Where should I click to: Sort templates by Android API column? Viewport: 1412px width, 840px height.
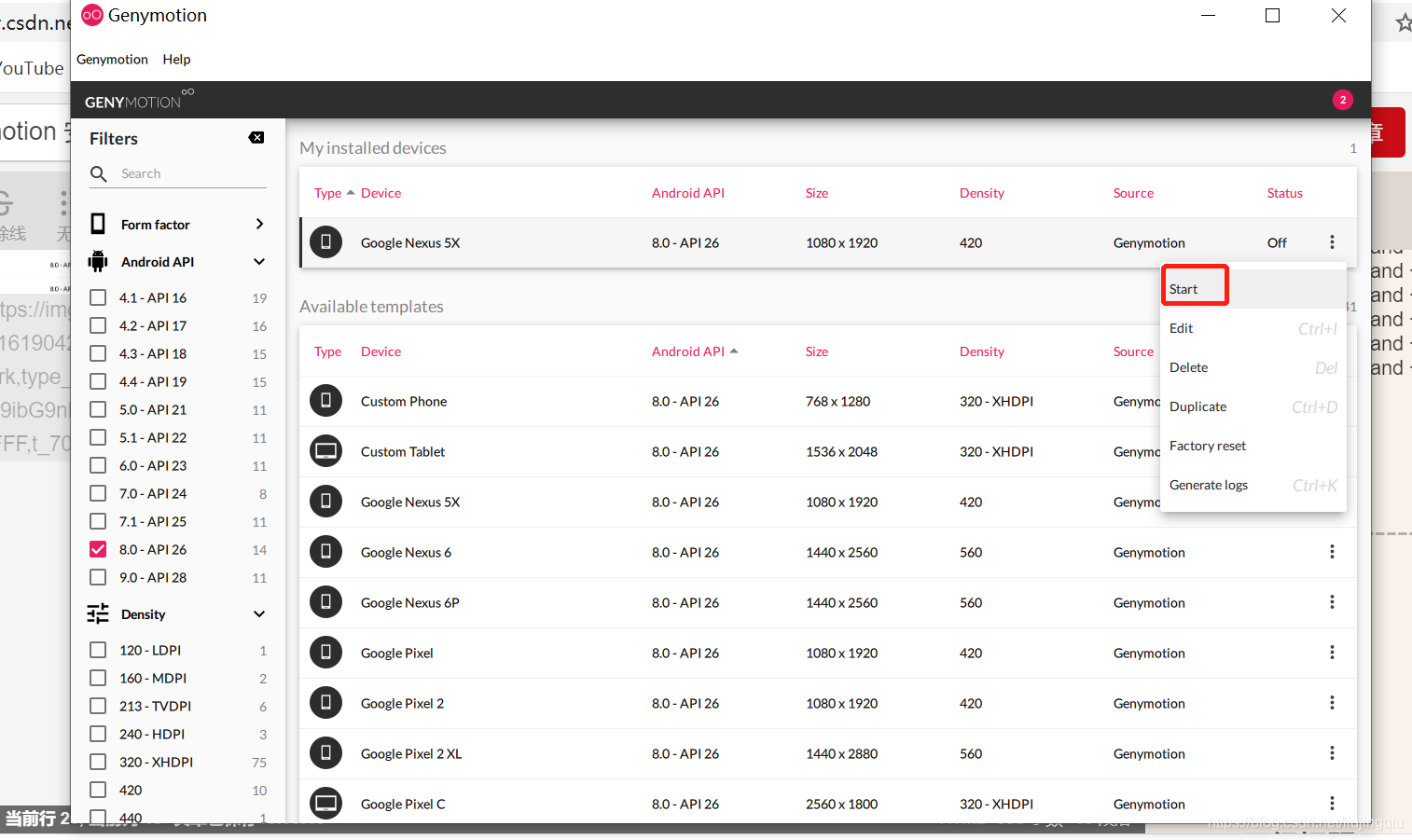tap(688, 351)
